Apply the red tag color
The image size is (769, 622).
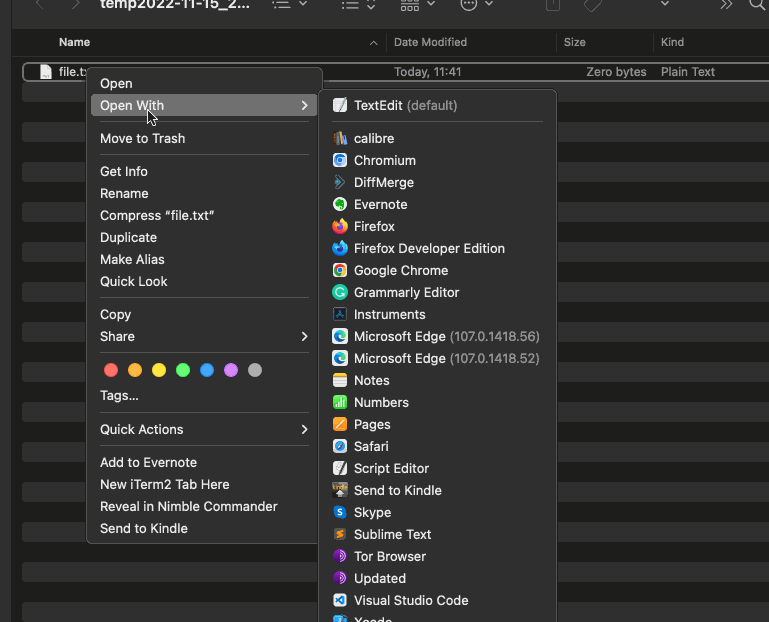pyautogui.click(x=111, y=370)
